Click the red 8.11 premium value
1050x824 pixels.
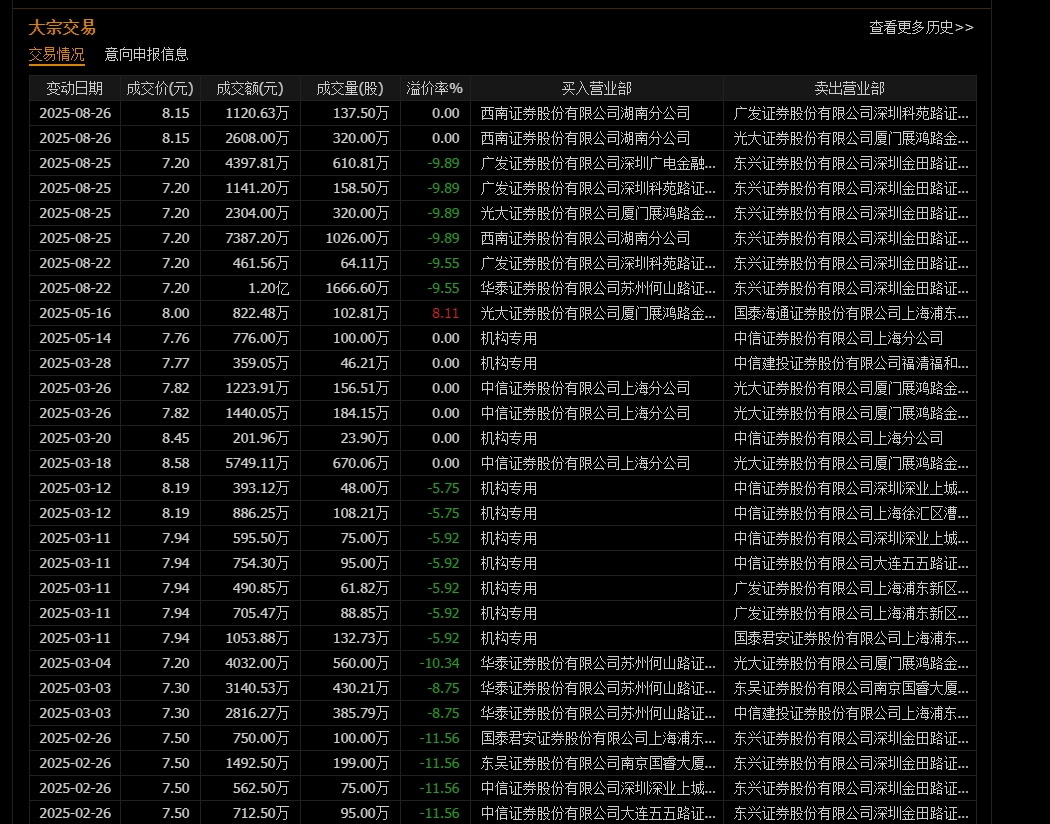[445, 313]
